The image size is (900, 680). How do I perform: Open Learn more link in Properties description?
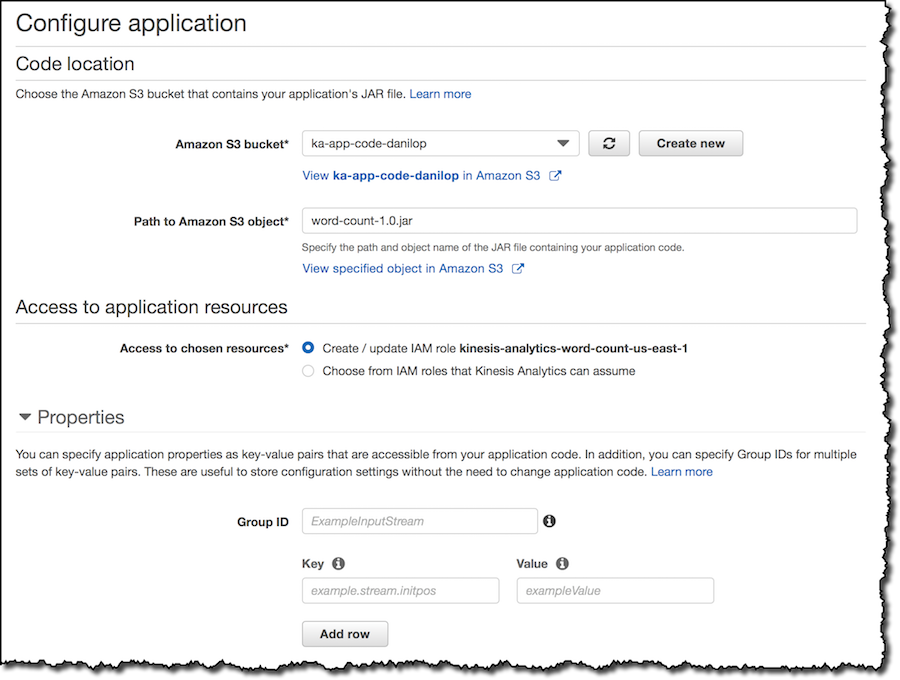point(681,472)
